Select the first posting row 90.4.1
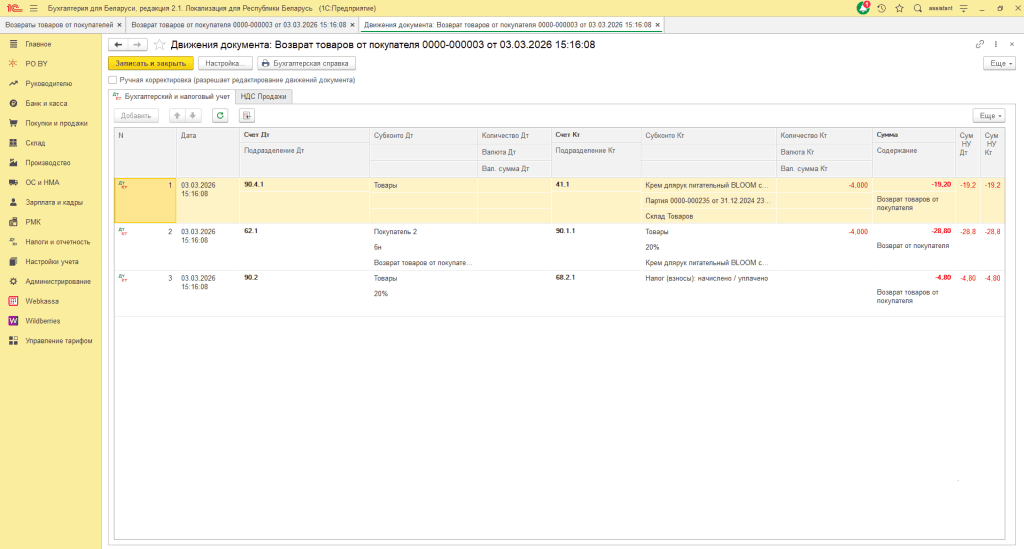1024x549 pixels. tap(300, 186)
